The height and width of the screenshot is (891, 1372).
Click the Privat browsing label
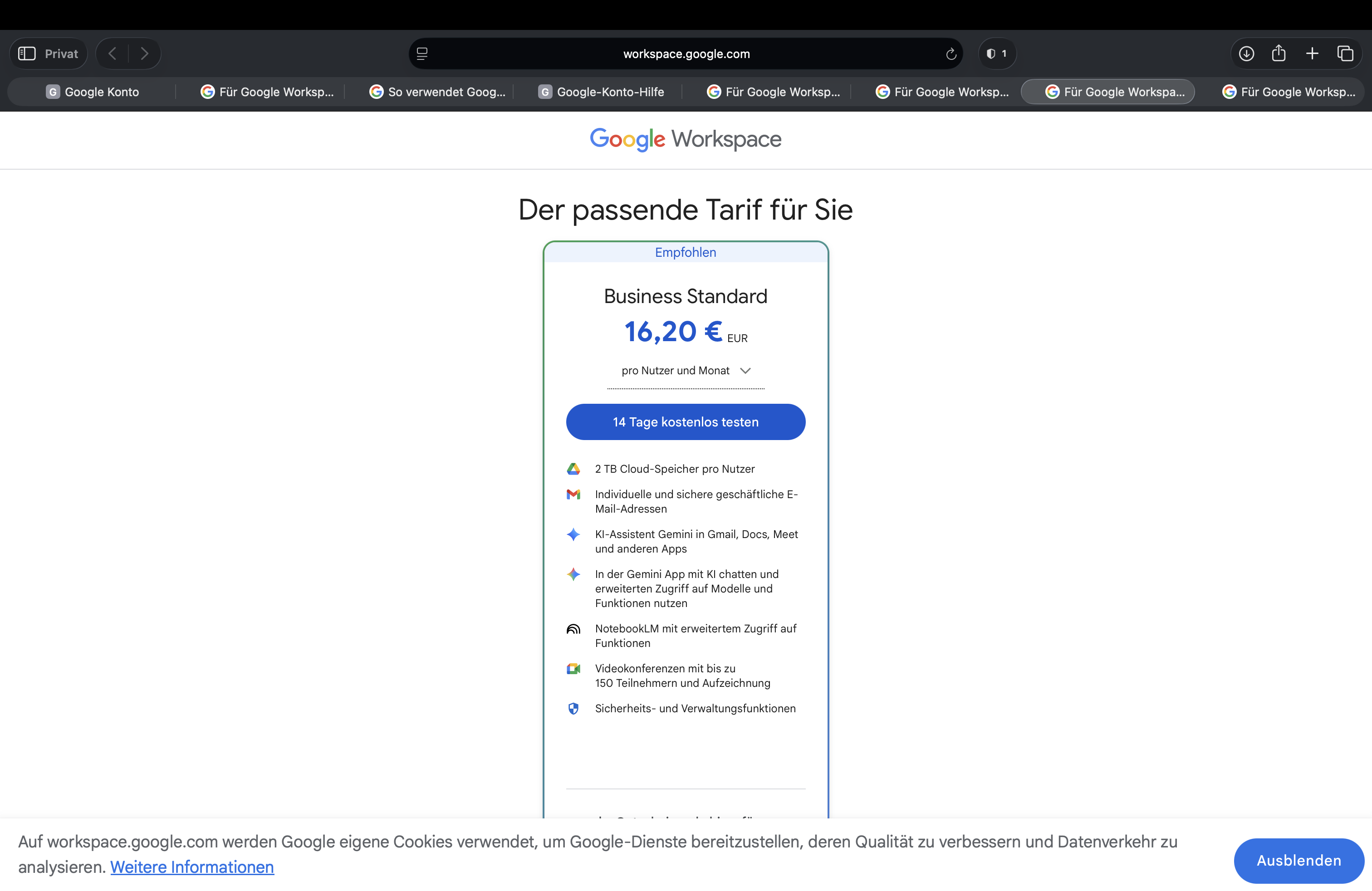click(x=61, y=54)
